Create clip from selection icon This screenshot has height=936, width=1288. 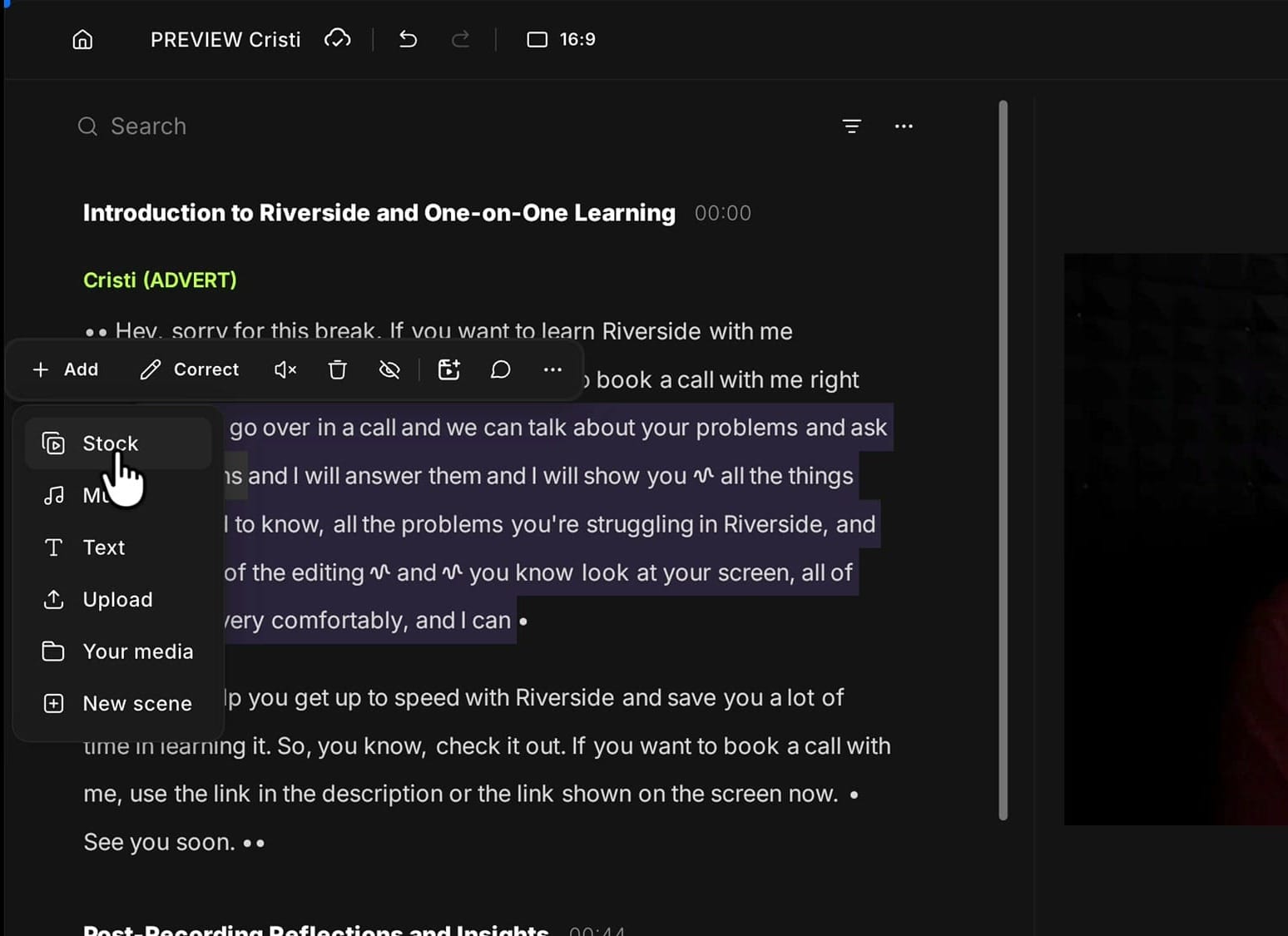click(x=449, y=369)
